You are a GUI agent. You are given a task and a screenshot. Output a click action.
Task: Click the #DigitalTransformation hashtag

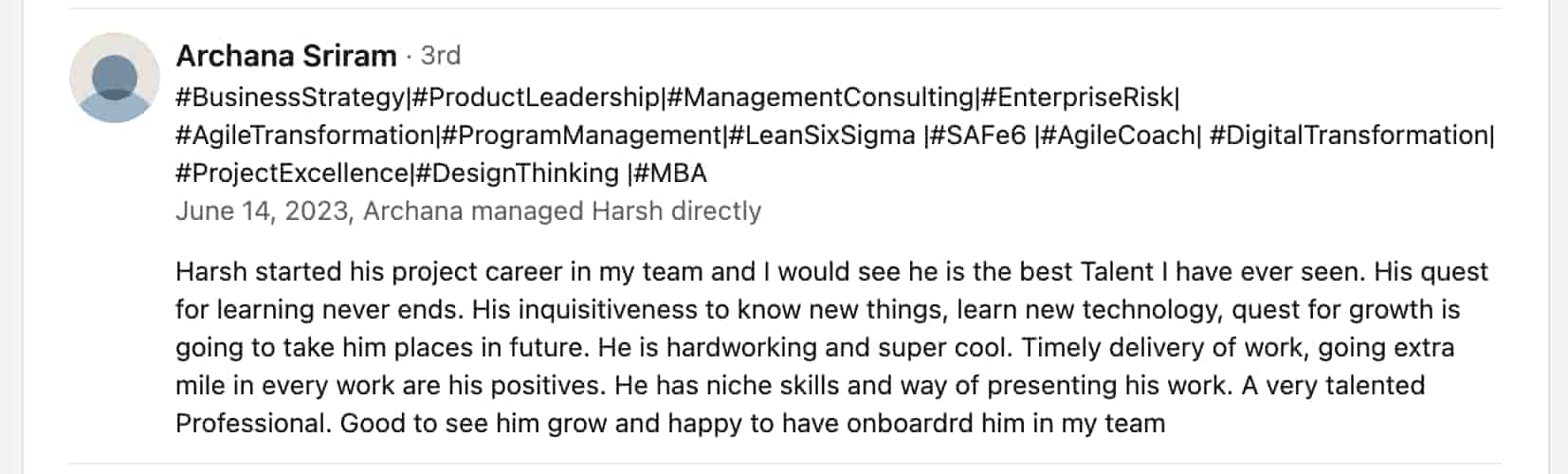(1348, 136)
